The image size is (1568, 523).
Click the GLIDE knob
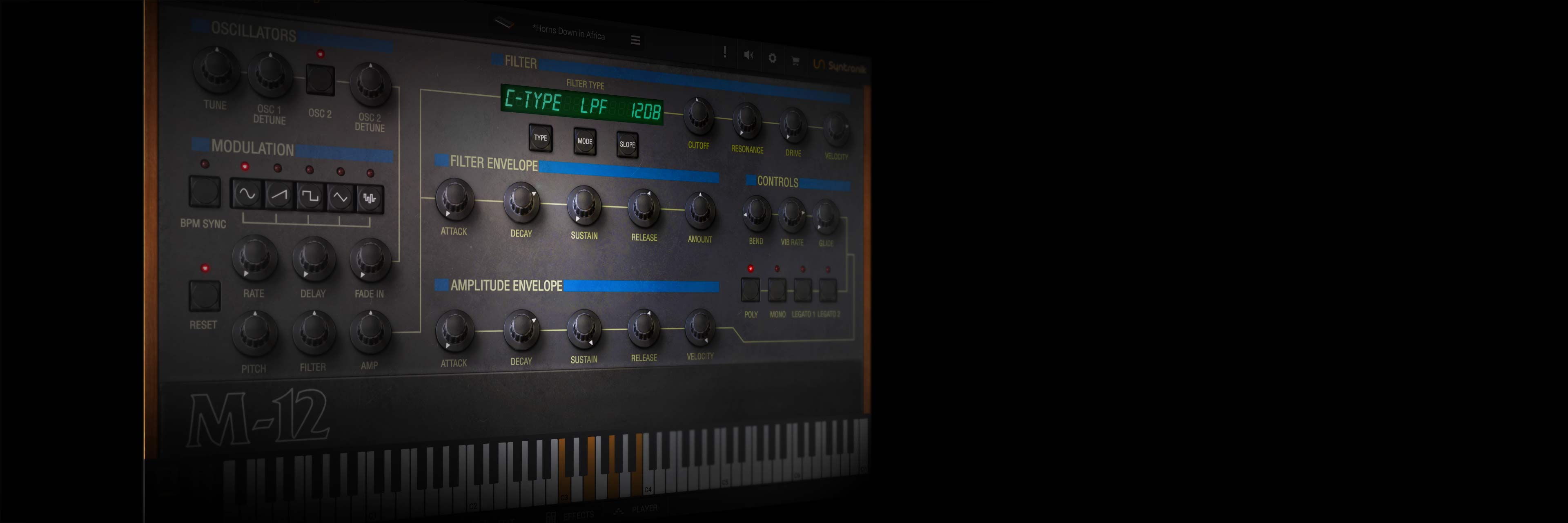826,216
